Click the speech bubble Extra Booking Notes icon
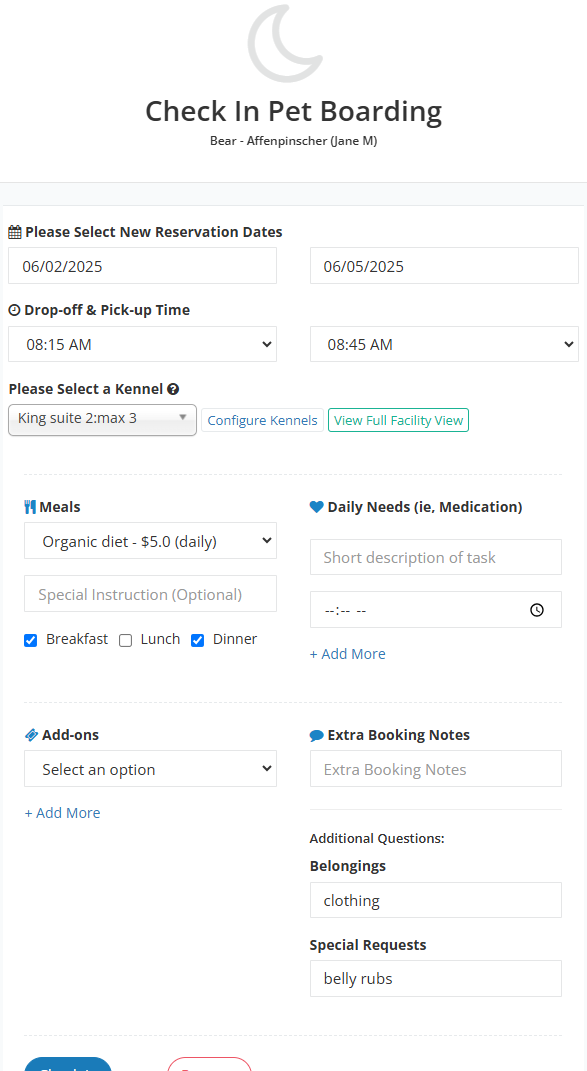Viewport: 587px width, 1071px height. [316, 736]
